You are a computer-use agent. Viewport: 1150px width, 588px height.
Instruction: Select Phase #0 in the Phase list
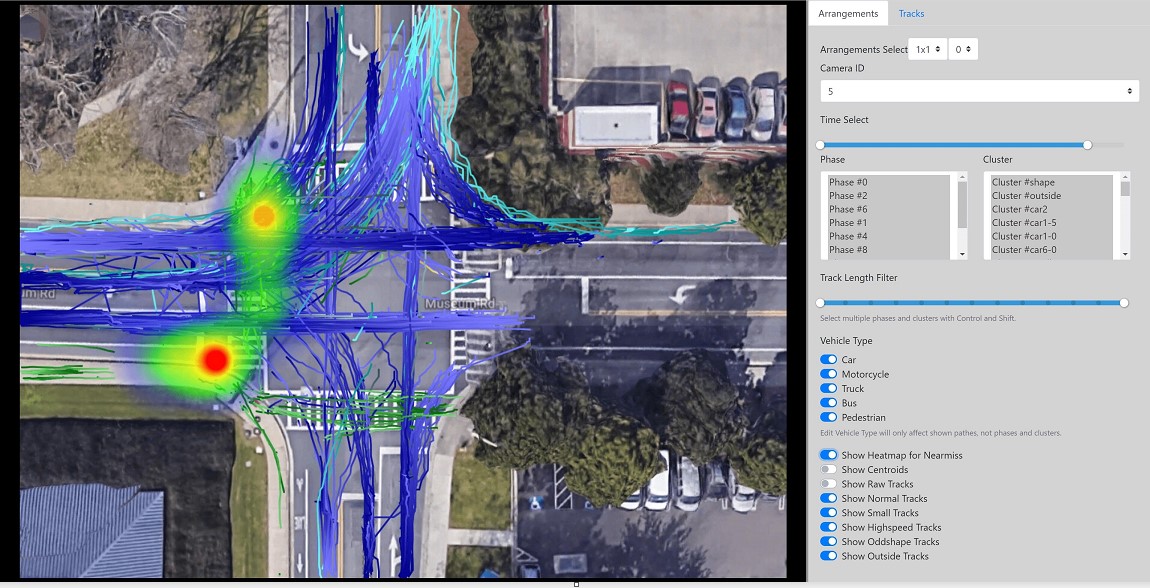[x=848, y=182]
